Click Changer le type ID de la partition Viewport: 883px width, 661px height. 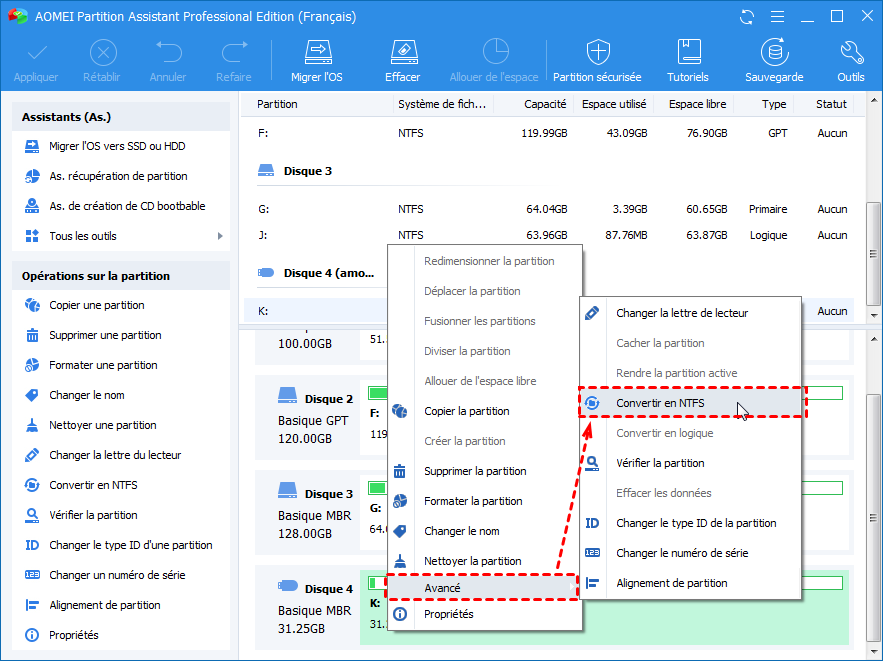point(690,523)
